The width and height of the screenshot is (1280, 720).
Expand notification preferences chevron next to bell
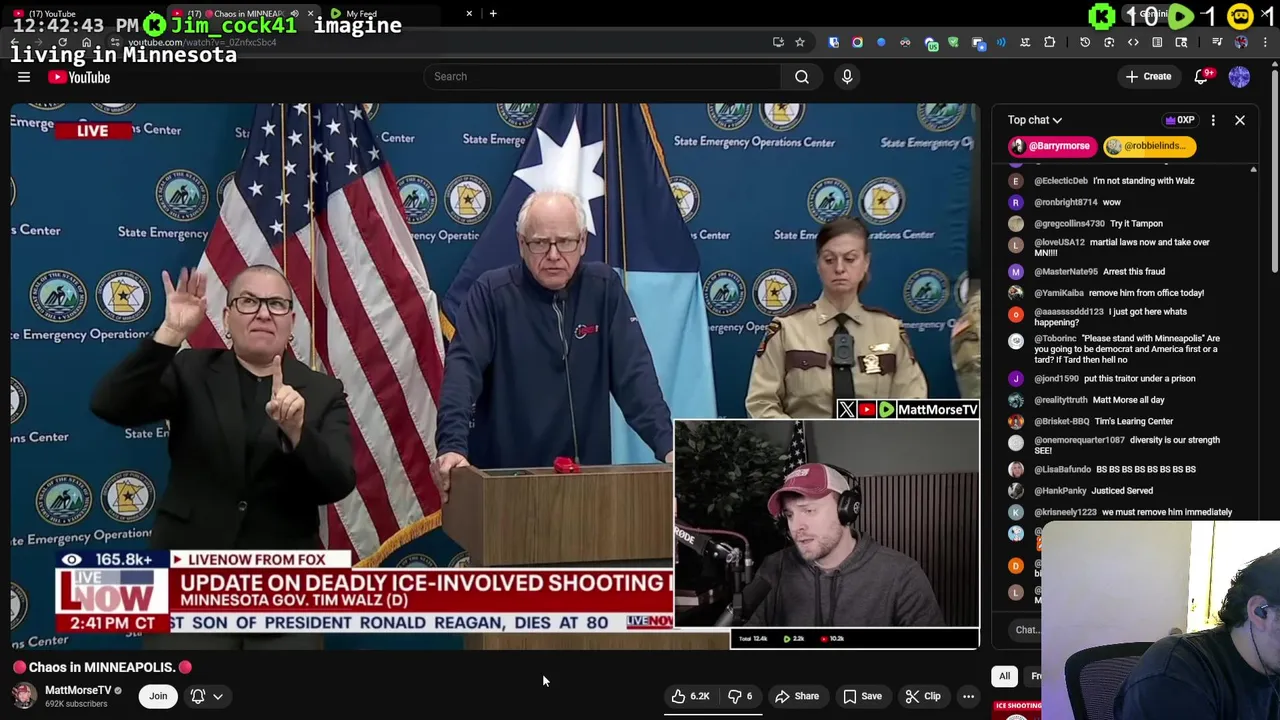[218, 696]
